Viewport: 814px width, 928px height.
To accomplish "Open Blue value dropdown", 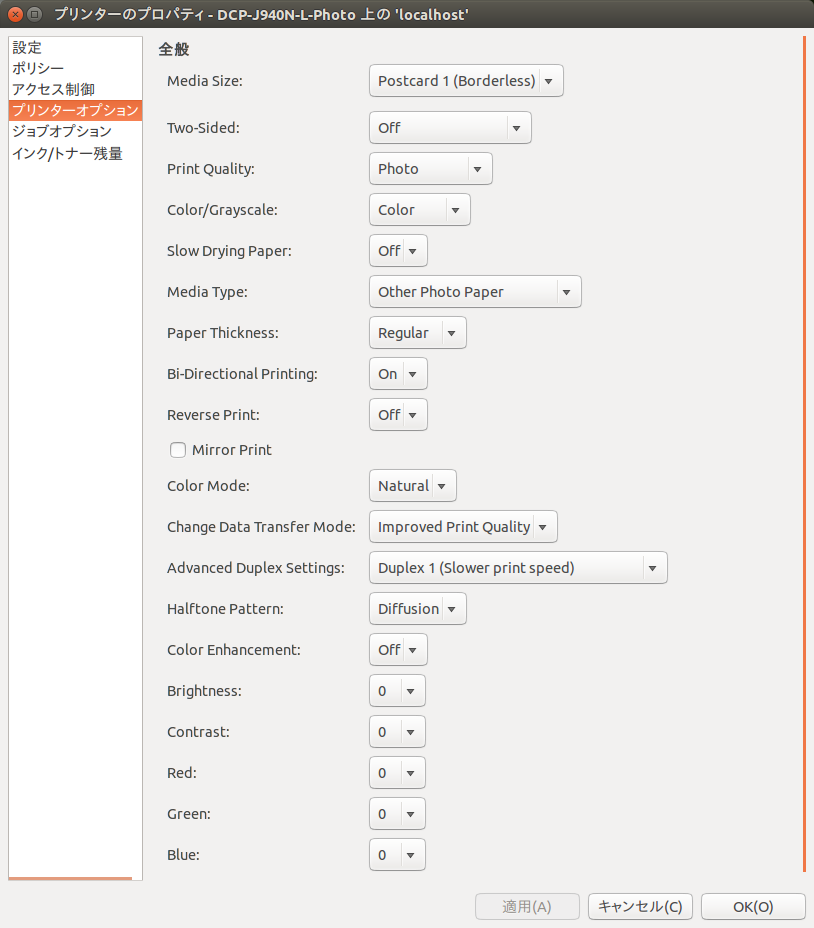I will (397, 855).
